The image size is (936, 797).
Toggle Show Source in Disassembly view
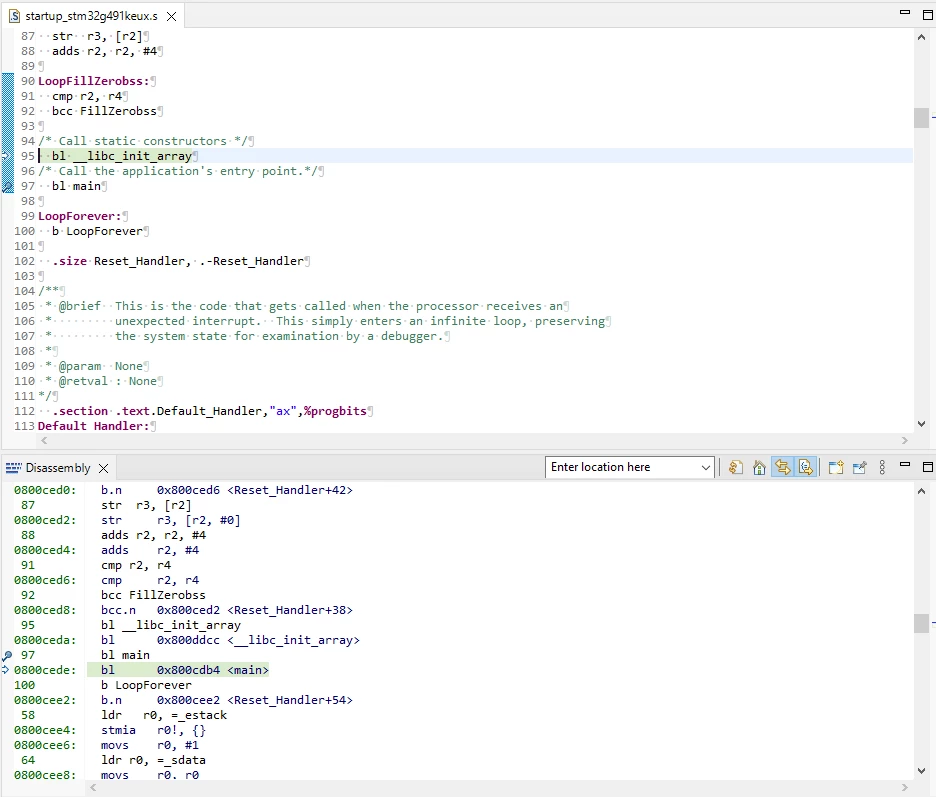[x=805, y=467]
